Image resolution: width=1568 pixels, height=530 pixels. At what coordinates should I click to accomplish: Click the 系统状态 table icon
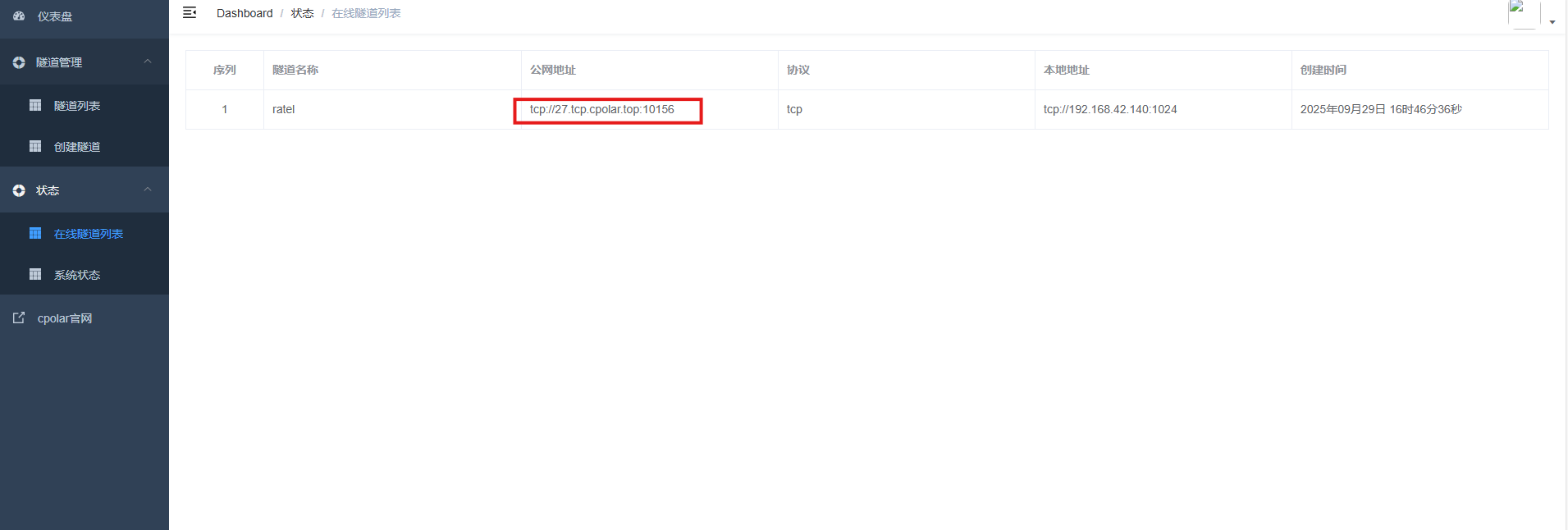pyautogui.click(x=35, y=274)
